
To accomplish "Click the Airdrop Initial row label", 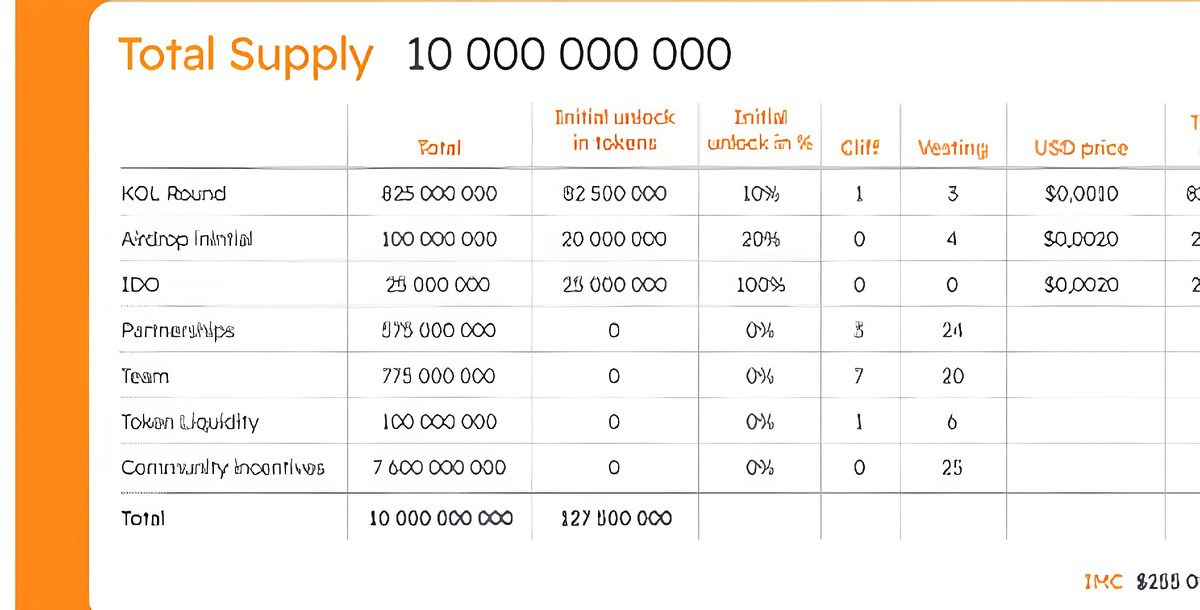I will (x=187, y=240).
